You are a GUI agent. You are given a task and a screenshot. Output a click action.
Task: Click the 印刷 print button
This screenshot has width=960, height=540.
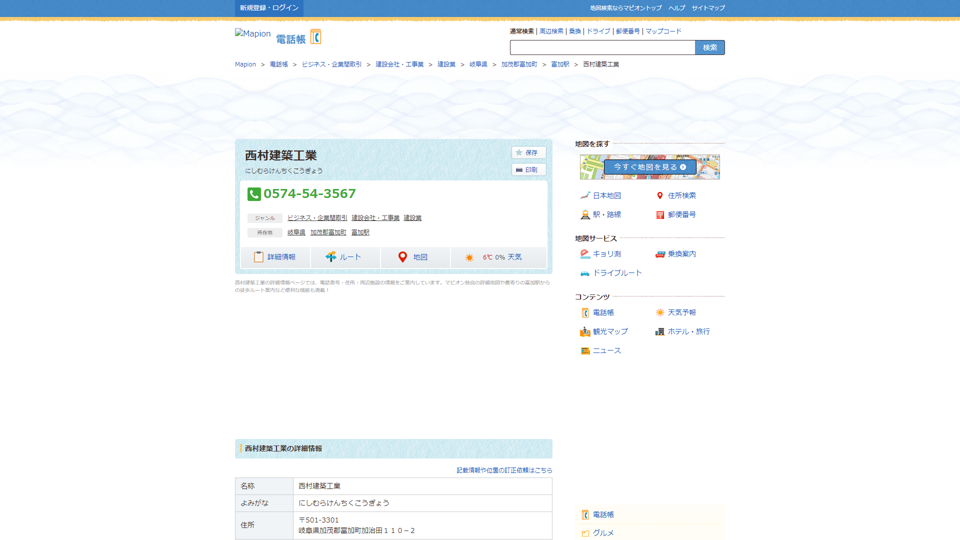pos(528,170)
